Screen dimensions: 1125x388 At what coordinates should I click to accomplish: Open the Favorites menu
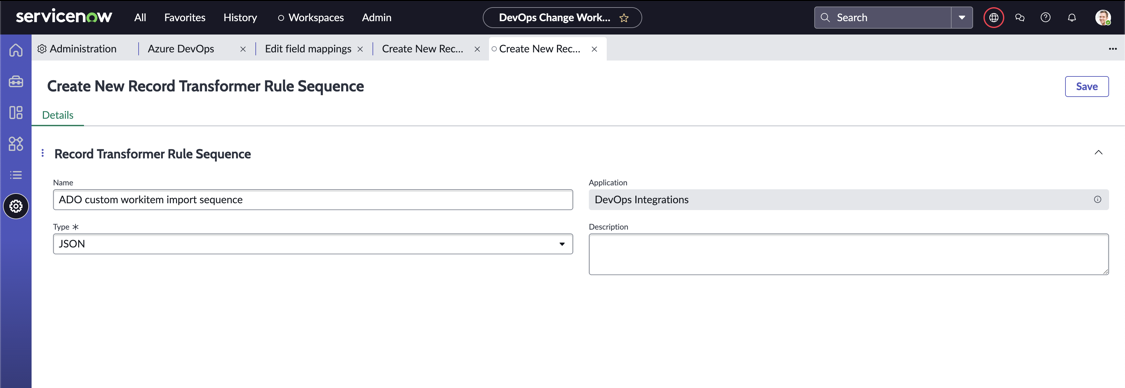[x=184, y=17]
